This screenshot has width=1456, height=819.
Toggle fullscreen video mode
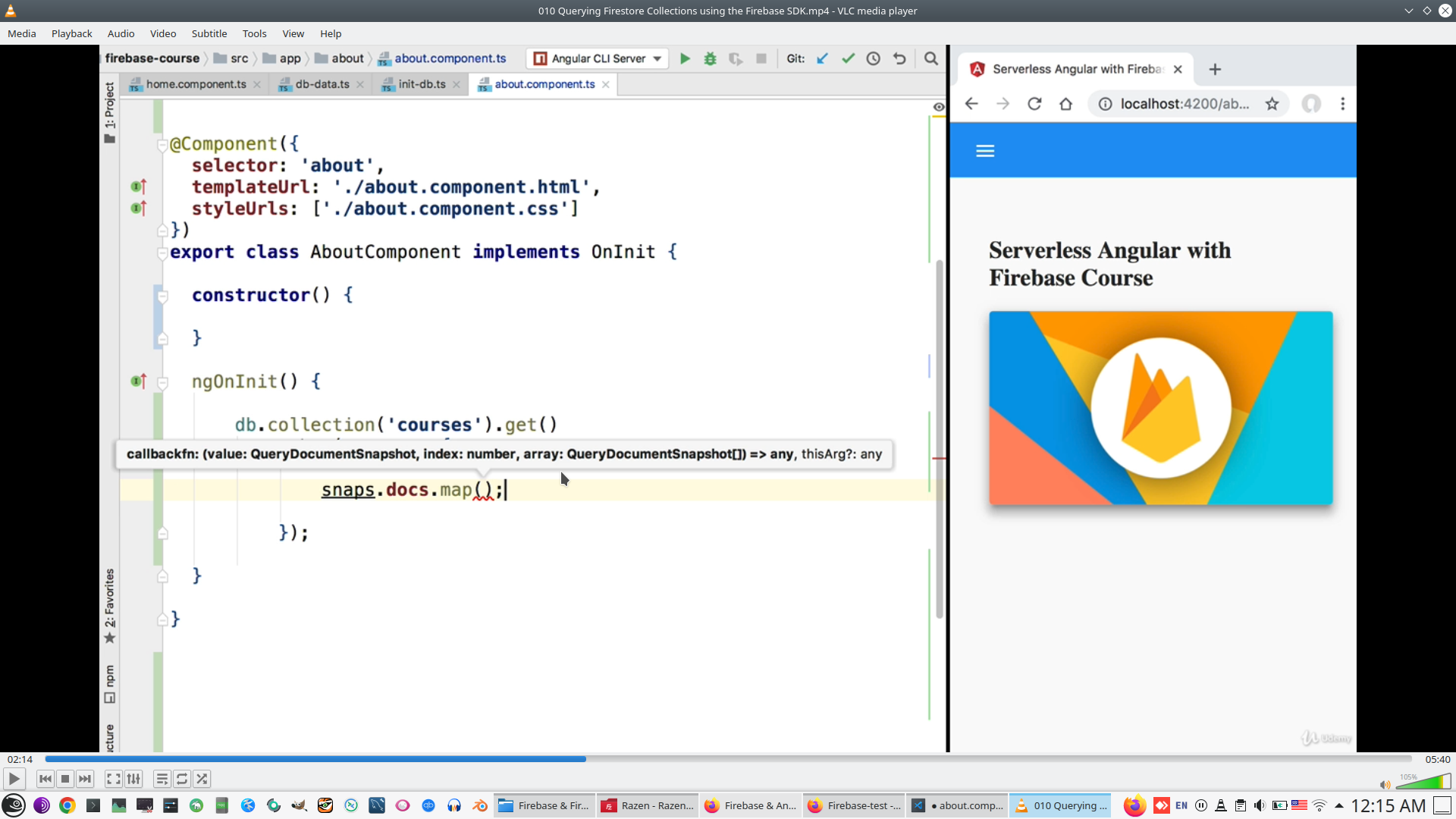pos(113,779)
